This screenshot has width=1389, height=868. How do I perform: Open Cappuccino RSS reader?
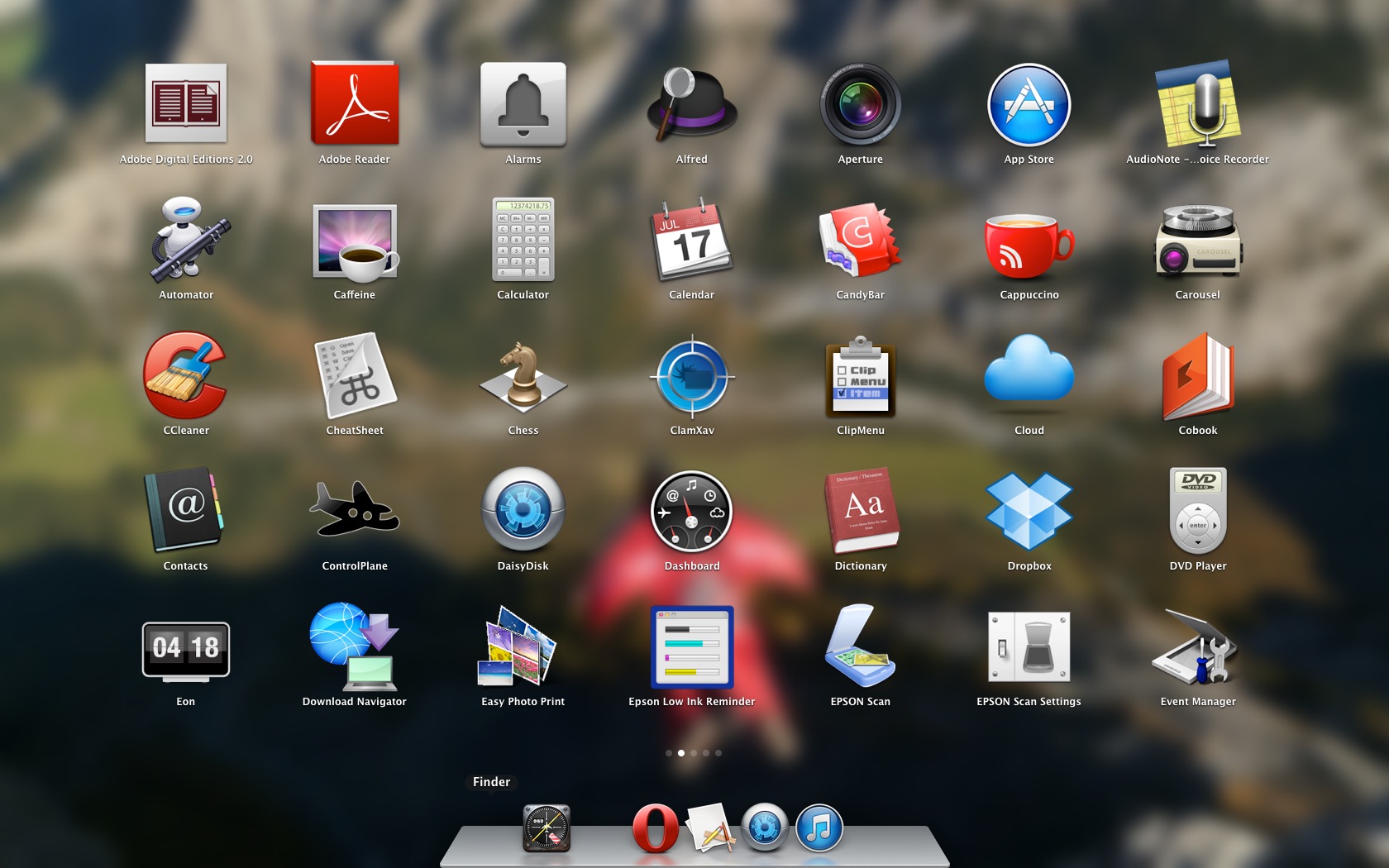point(1029,245)
